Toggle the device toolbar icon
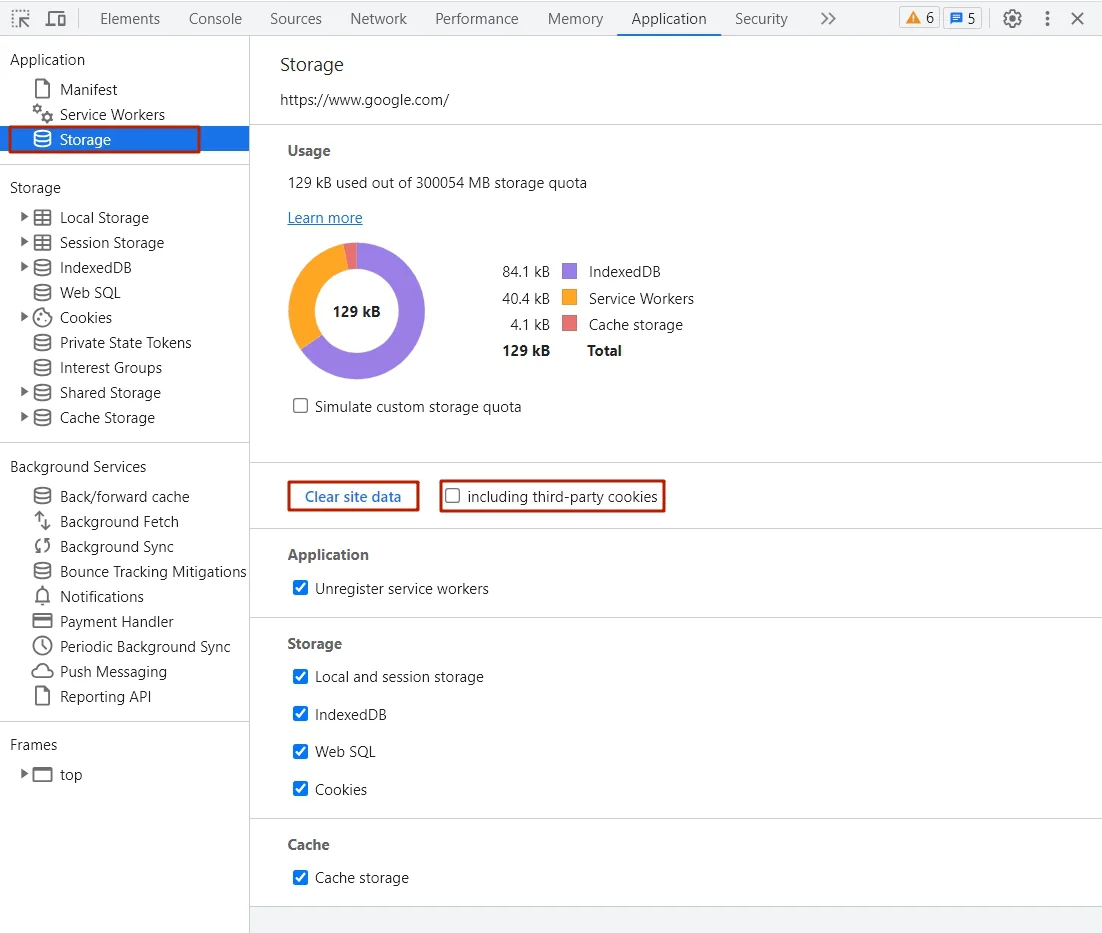Image resolution: width=1102 pixels, height=933 pixels. click(56, 18)
